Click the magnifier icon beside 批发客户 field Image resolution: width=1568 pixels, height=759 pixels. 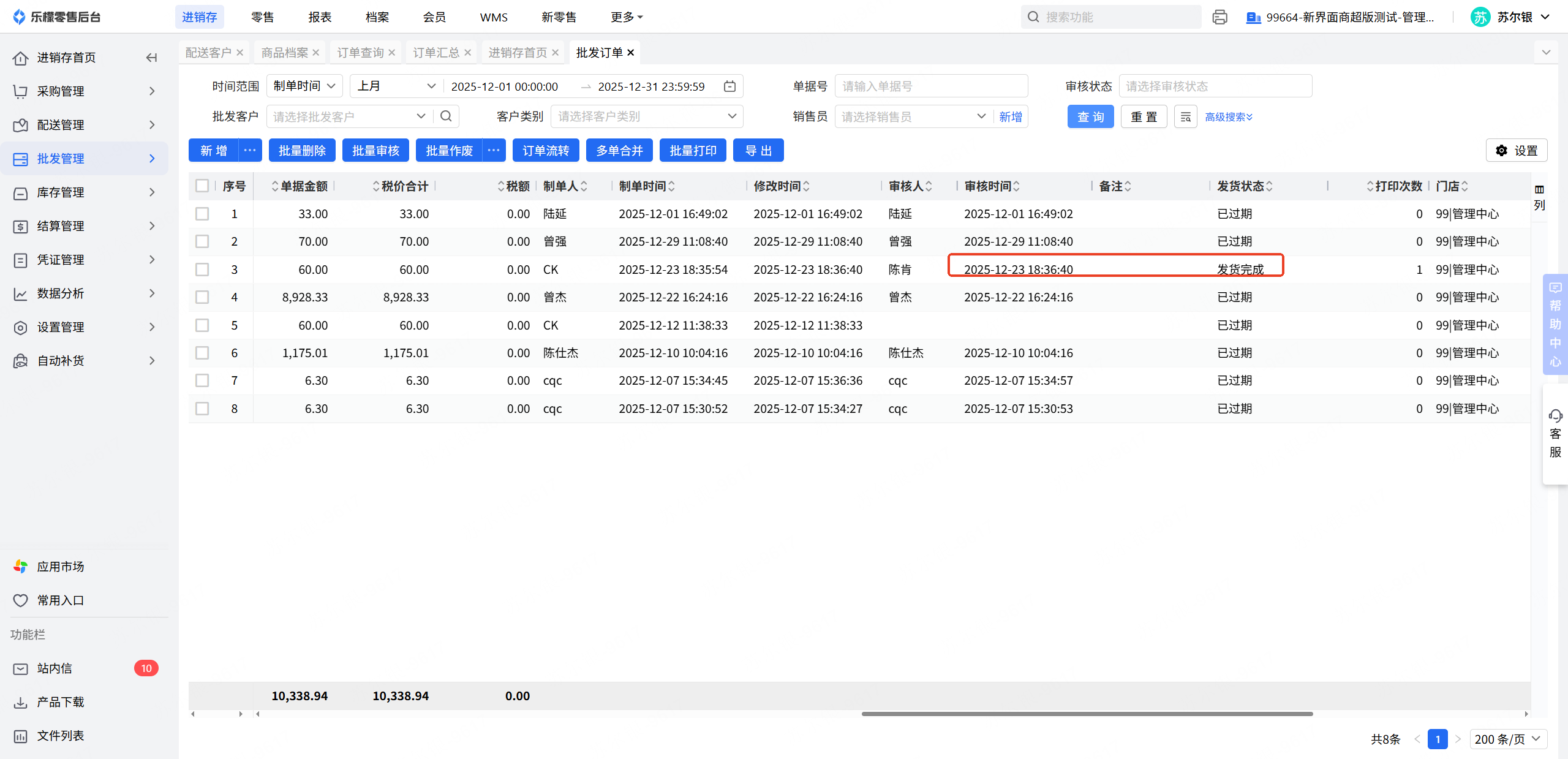[446, 116]
